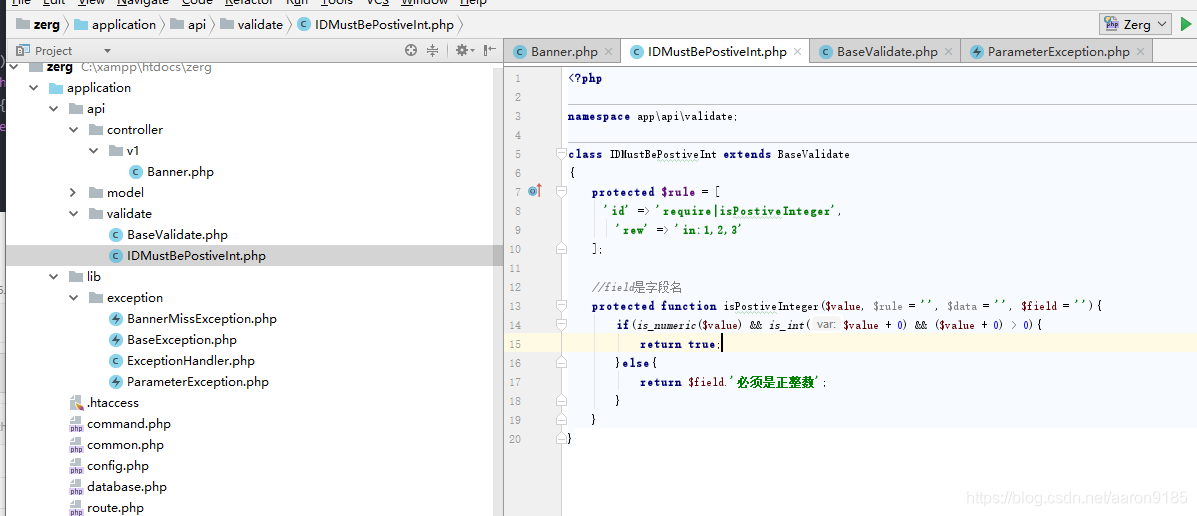Close the Banner.php tab
The width and height of the screenshot is (1197, 516).
click(x=608, y=52)
